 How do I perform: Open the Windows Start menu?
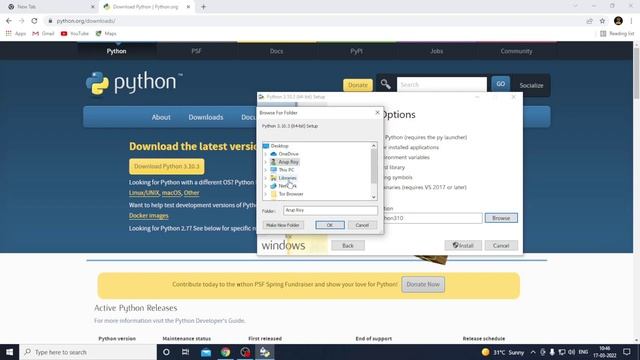pyautogui.click(x=9, y=352)
